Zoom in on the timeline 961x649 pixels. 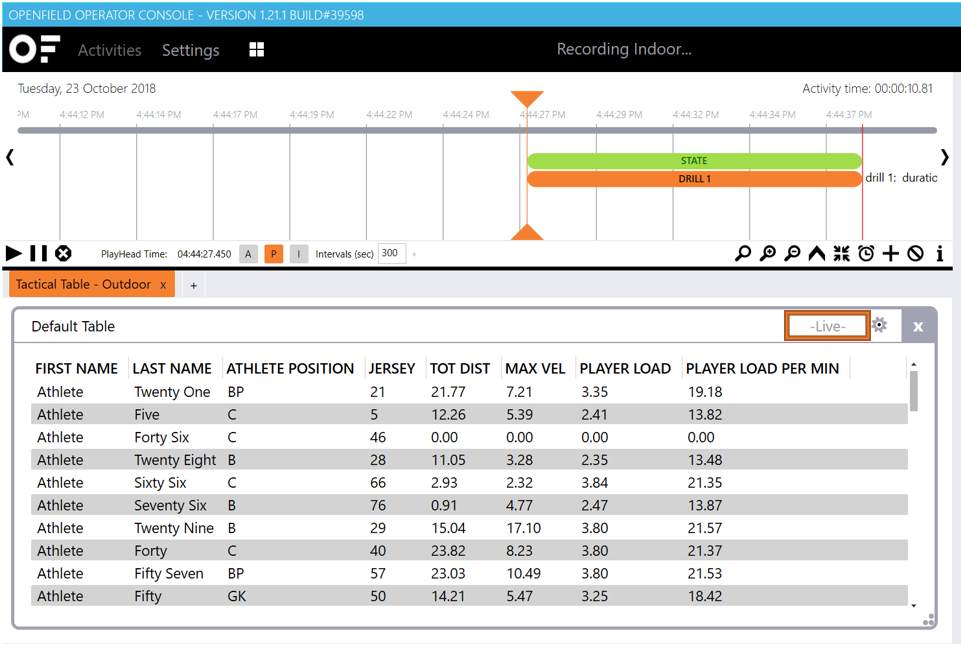[x=767, y=253]
